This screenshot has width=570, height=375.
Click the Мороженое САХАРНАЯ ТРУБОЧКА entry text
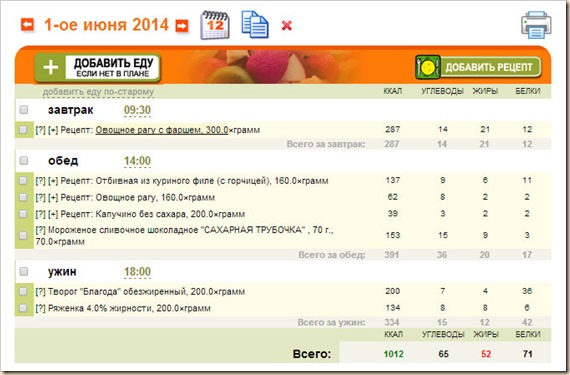(x=184, y=235)
